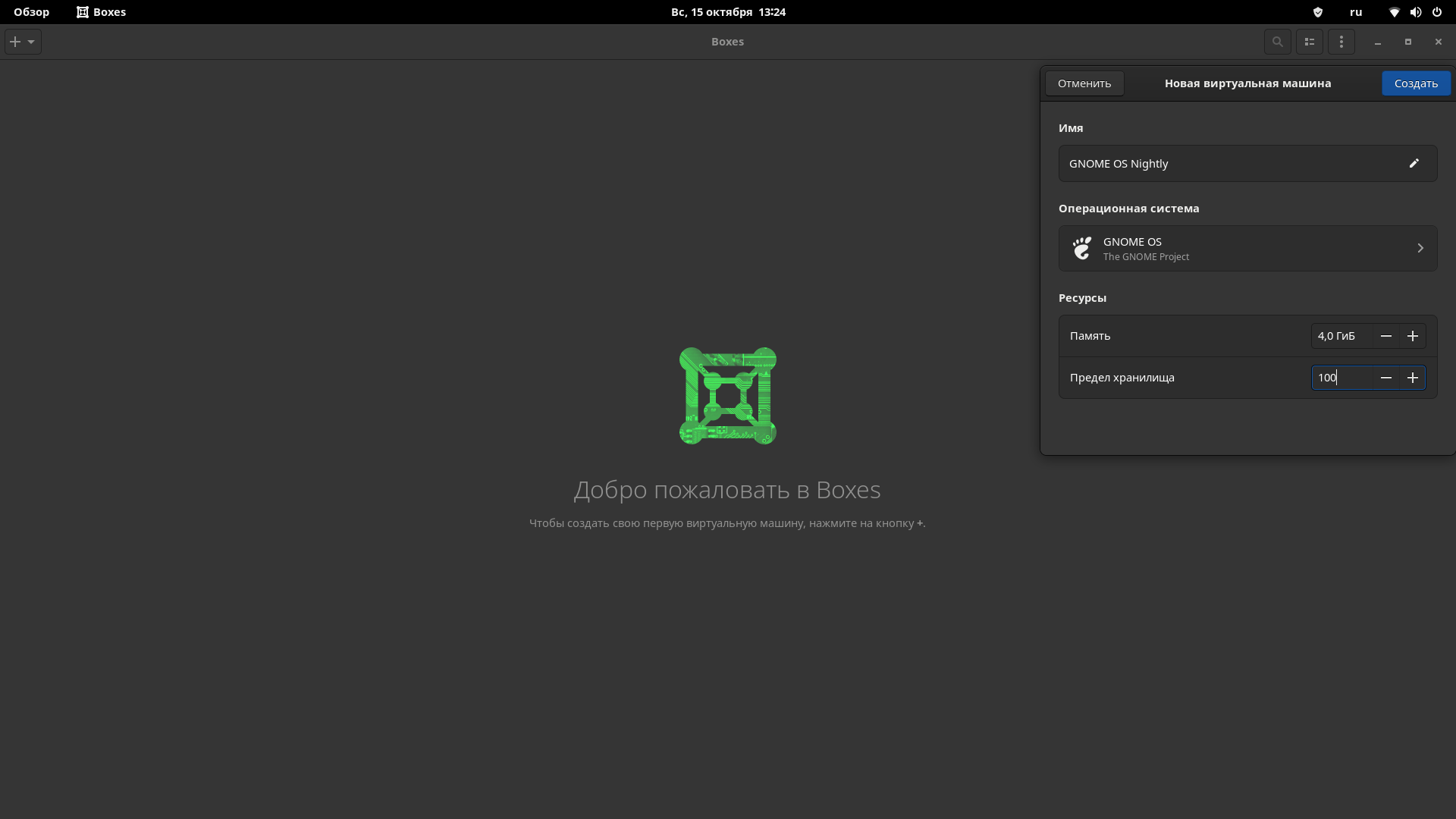Click the minus button for storage limit
1456x819 pixels.
[1386, 377]
